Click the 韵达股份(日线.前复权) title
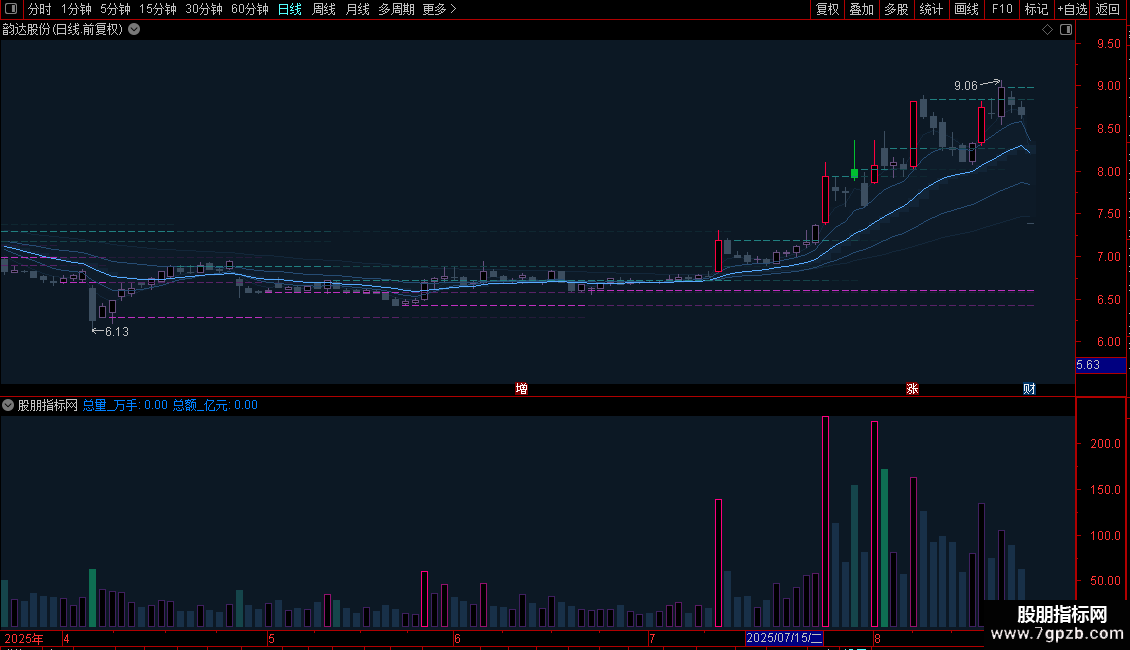The width and height of the screenshot is (1130, 650). point(63,30)
